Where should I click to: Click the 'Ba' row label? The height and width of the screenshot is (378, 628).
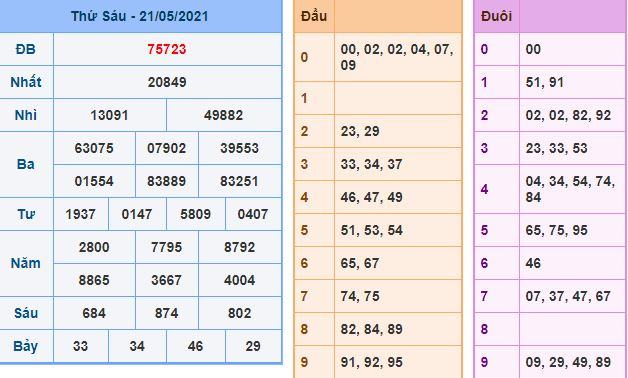tap(26, 165)
